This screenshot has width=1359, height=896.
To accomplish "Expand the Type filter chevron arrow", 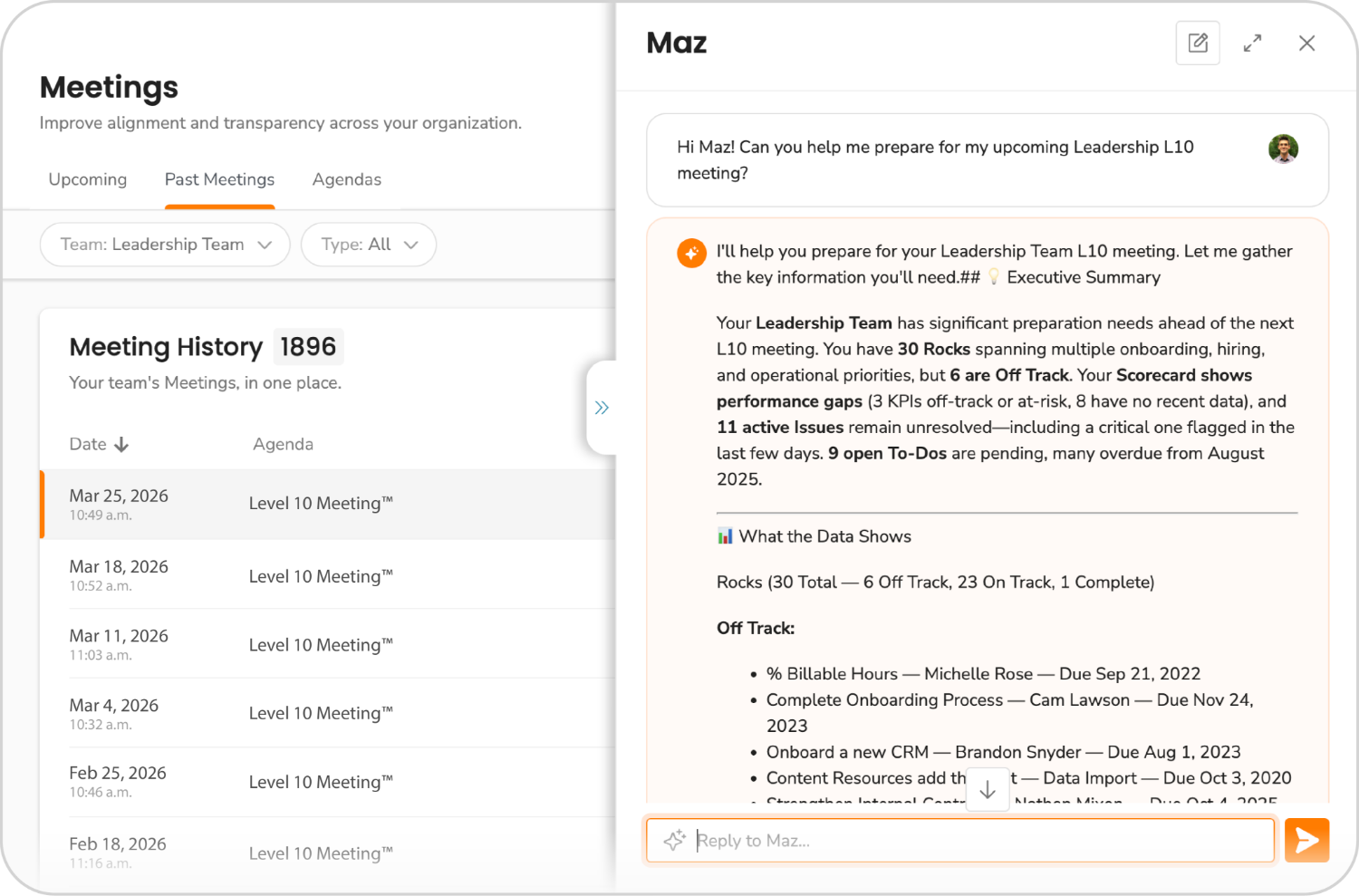I will [x=412, y=245].
